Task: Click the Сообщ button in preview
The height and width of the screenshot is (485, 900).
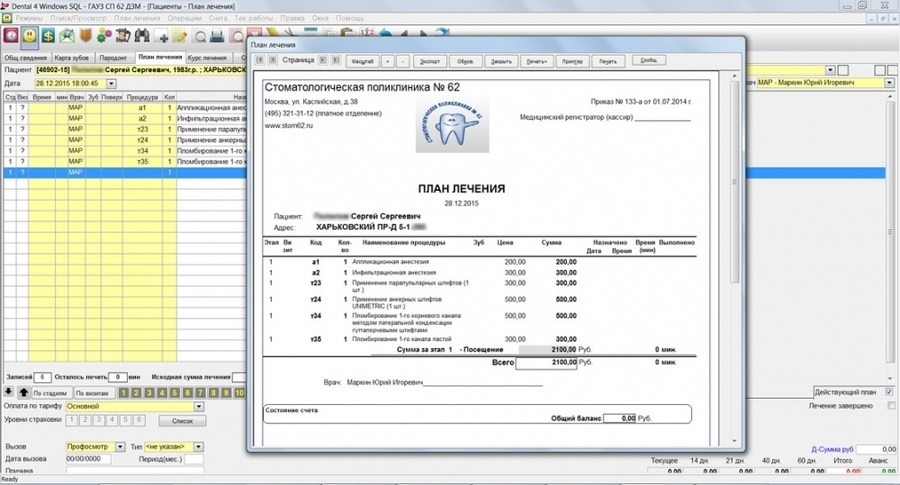Action: pyautogui.click(x=649, y=60)
